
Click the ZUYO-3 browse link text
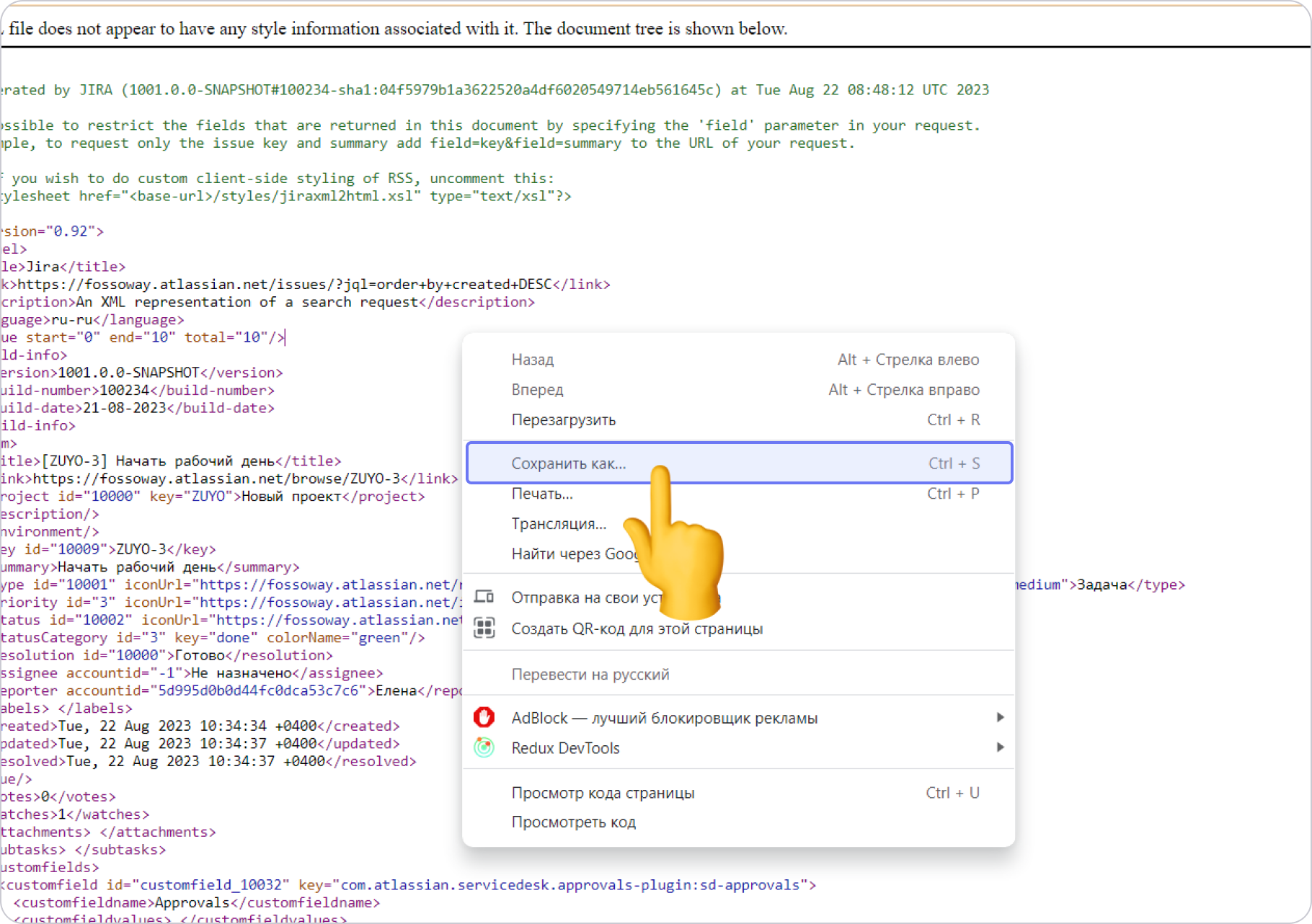tap(216, 479)
